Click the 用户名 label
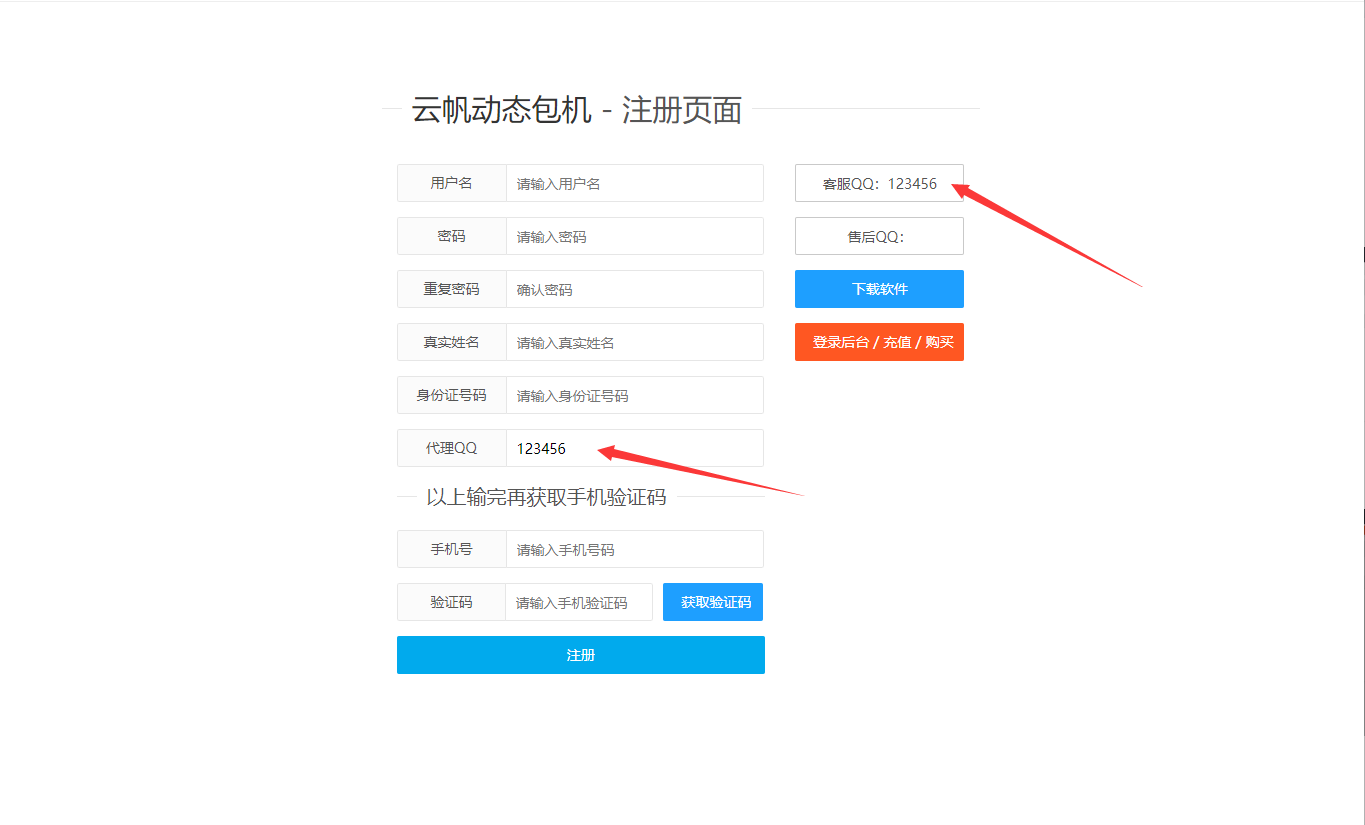This screenshot has height=825, width=1365. click(x=452, y=183)
